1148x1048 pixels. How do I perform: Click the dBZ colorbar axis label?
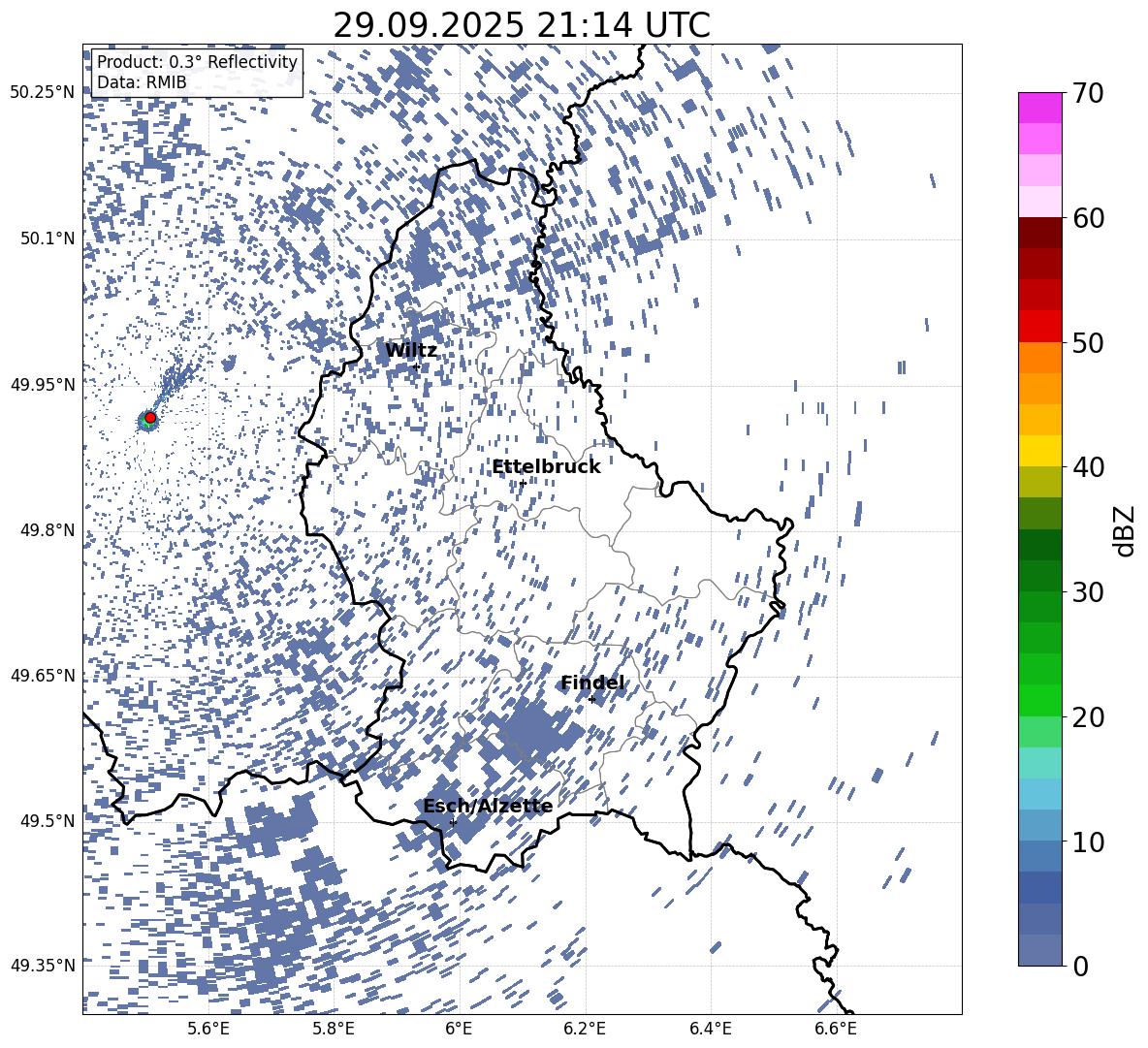1126,530
